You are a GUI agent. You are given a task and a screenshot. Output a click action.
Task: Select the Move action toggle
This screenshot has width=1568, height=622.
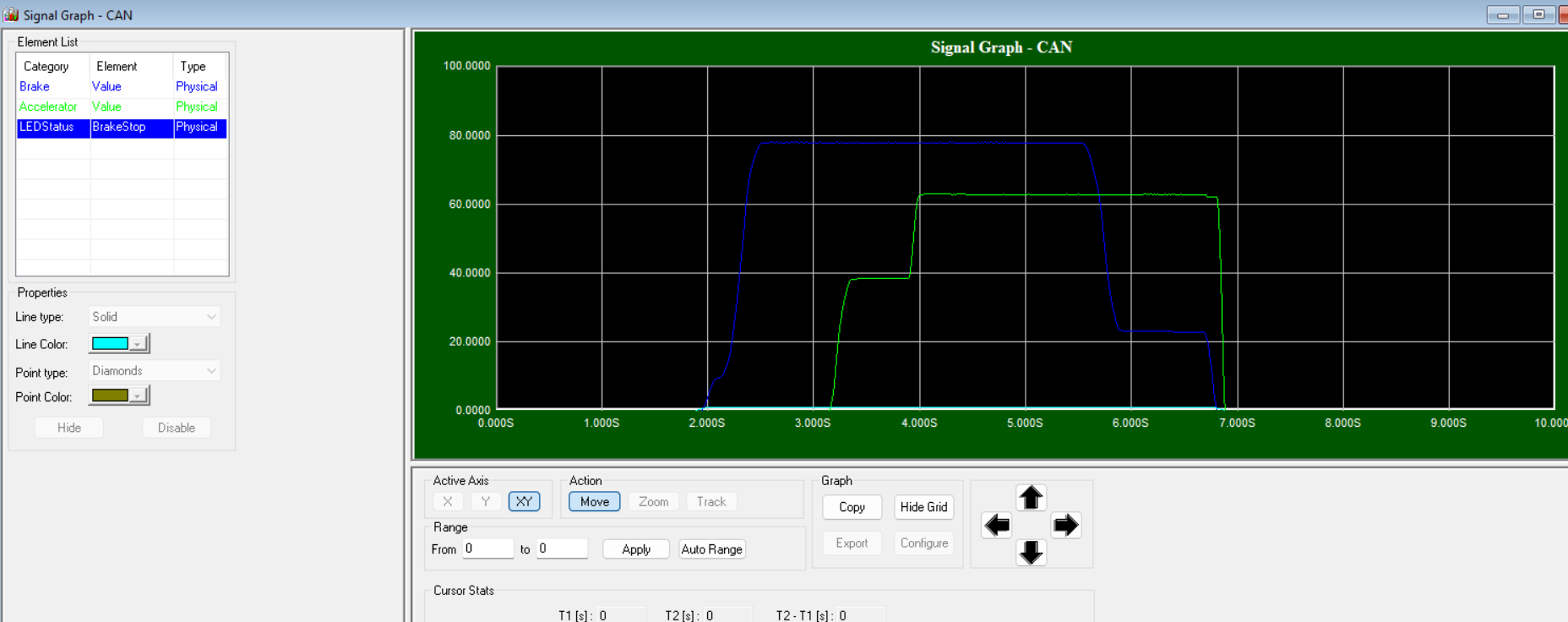pos(594,502)
